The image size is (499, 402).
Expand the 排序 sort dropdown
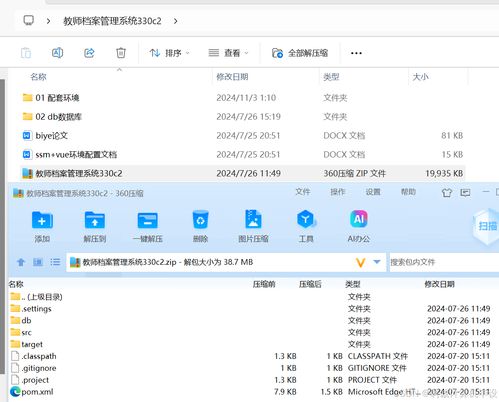pyautogui.click(x=170, y=53)
